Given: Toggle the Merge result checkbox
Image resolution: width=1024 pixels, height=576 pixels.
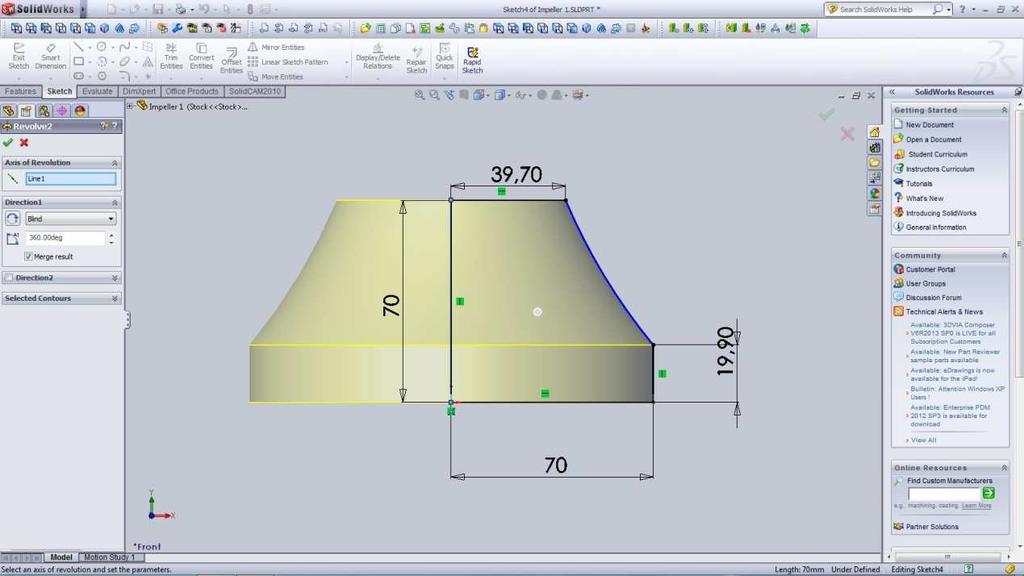Looking at the screenshot, I should (x=28, y=257).
